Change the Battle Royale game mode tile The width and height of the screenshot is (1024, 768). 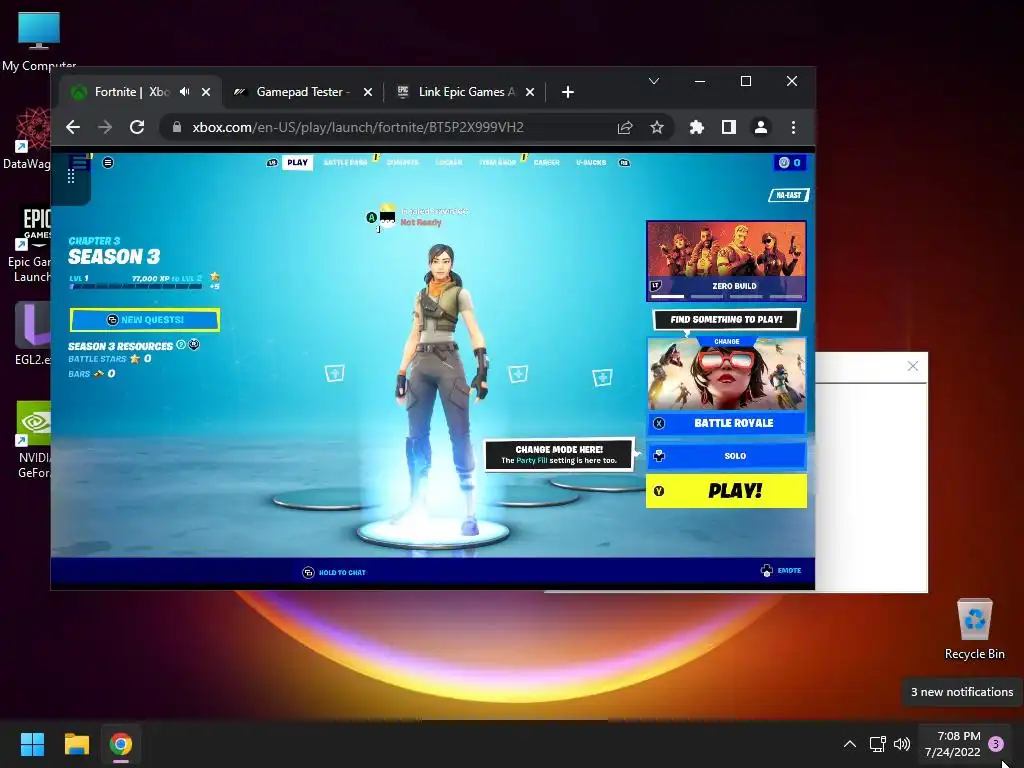tap(726, 374)
